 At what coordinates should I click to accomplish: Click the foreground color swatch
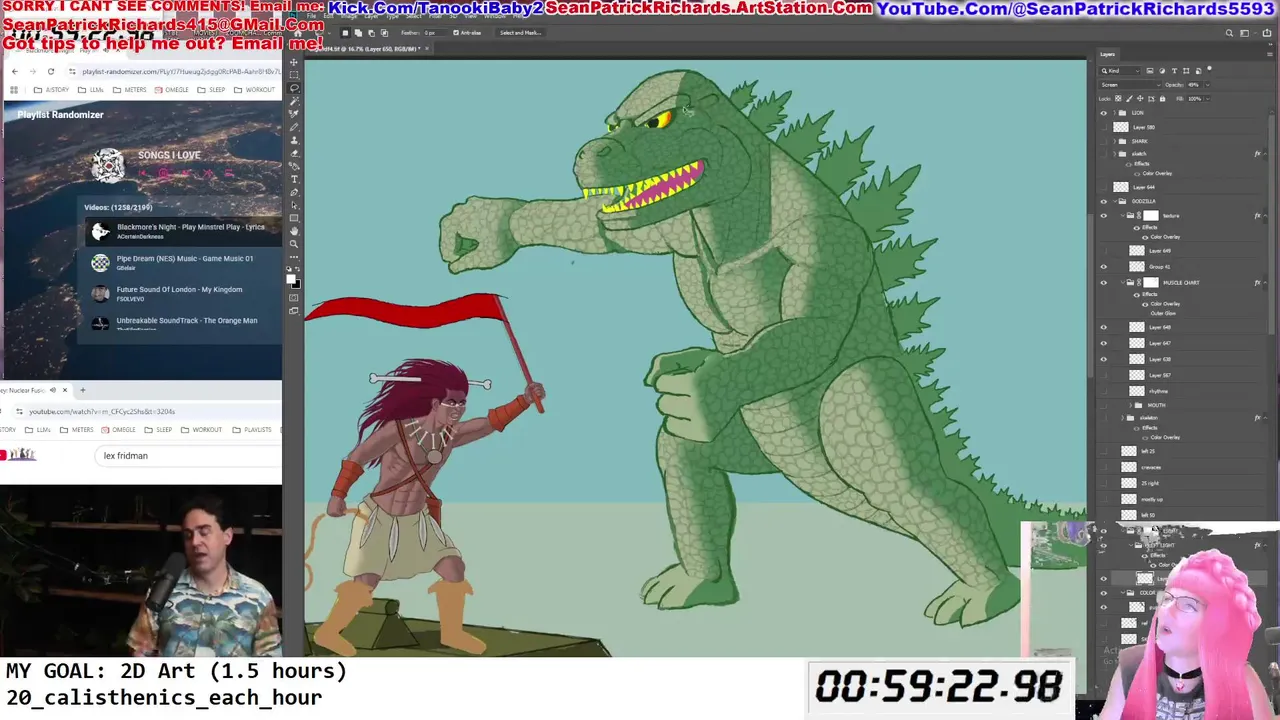[291, 281]
